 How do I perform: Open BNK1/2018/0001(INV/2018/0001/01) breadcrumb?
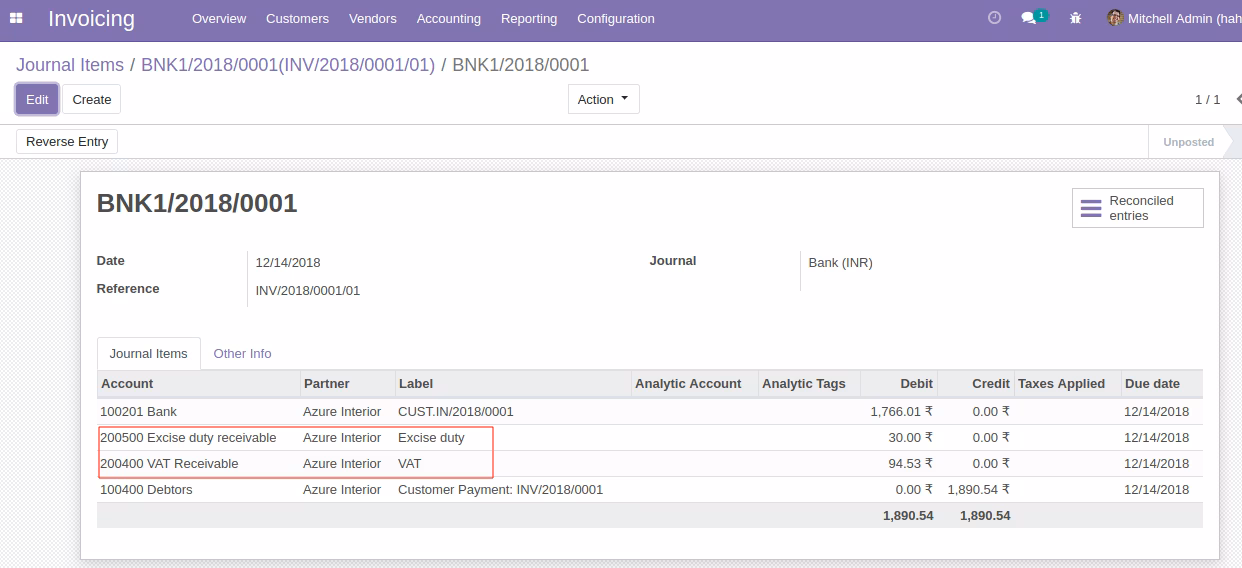288,65
